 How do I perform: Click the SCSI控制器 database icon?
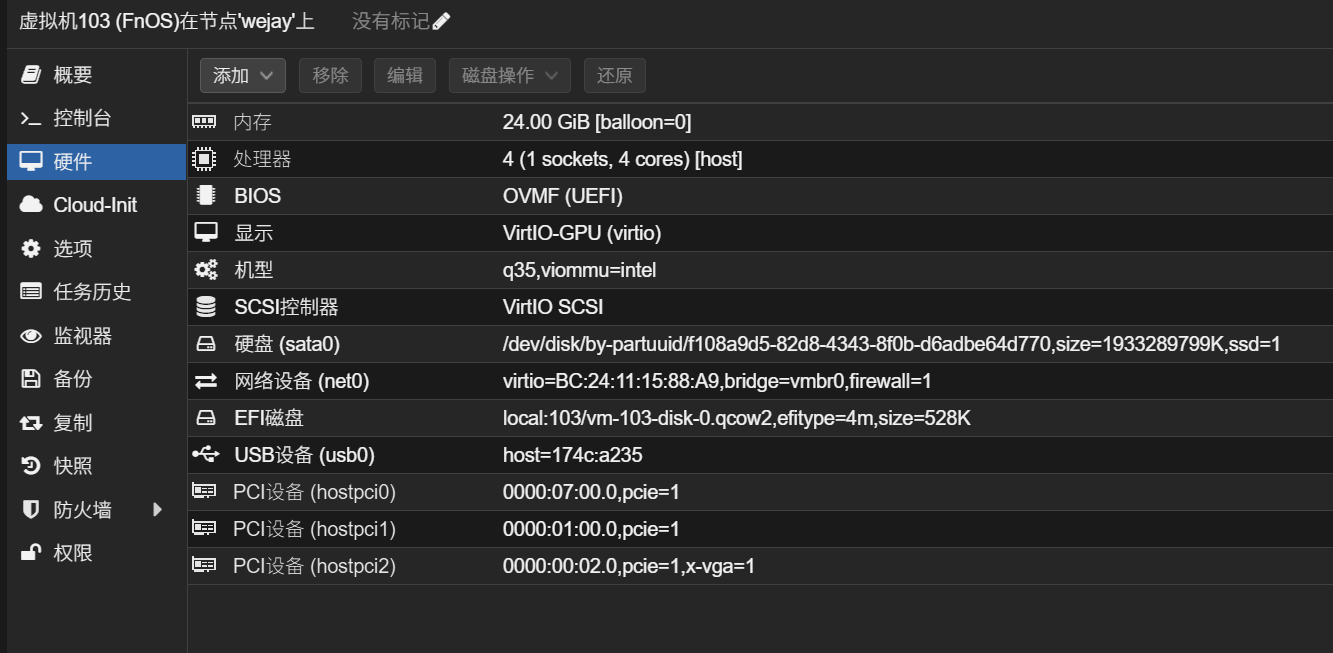[x=205, y=307]
